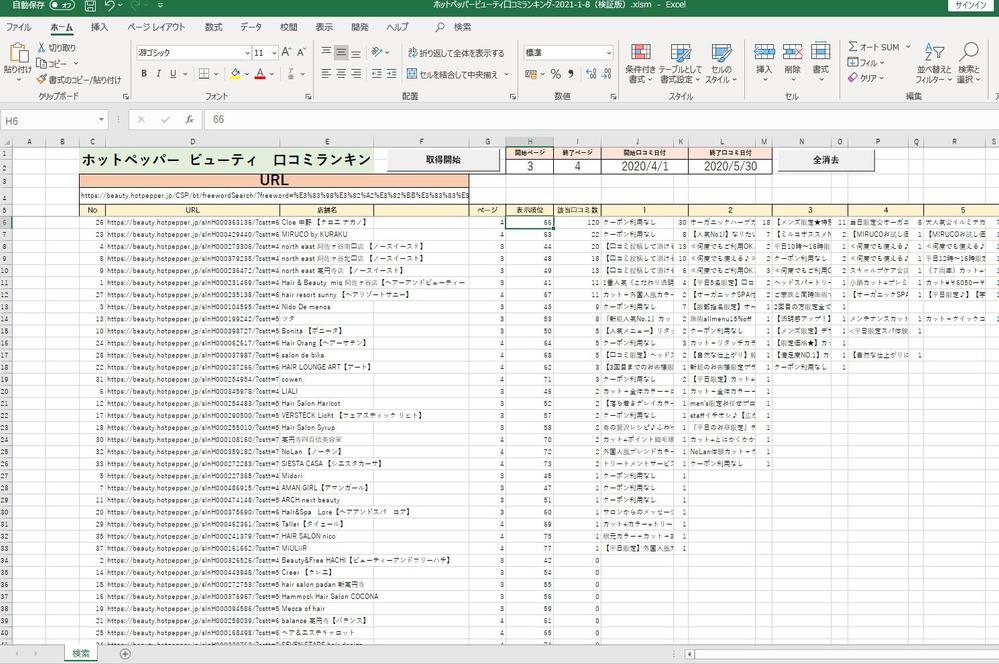The image size is (999, 664).
Task: Open the font name combo box (游ゴシック)
Action: (x=194, y=53)
